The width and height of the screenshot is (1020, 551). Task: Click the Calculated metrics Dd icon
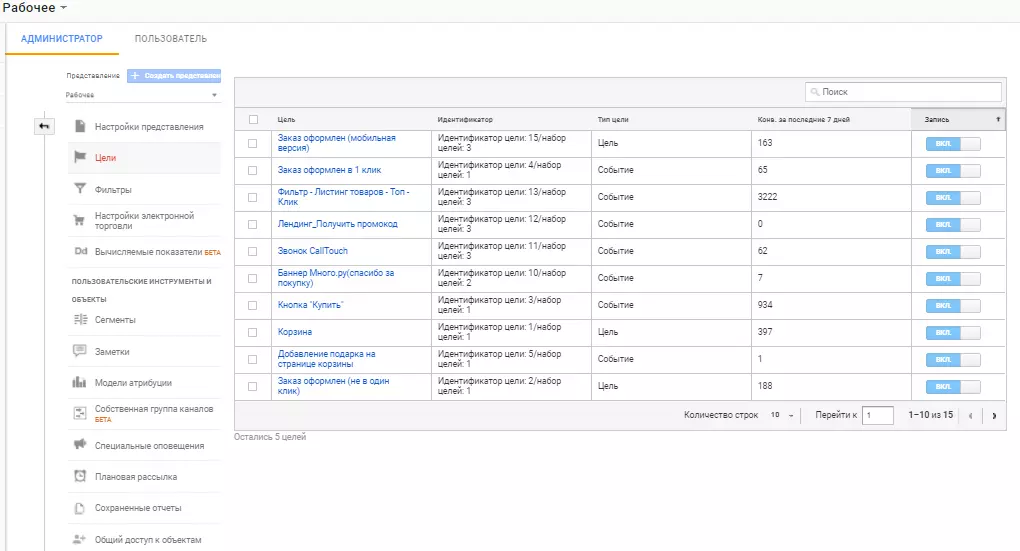(x=80, y=251)
